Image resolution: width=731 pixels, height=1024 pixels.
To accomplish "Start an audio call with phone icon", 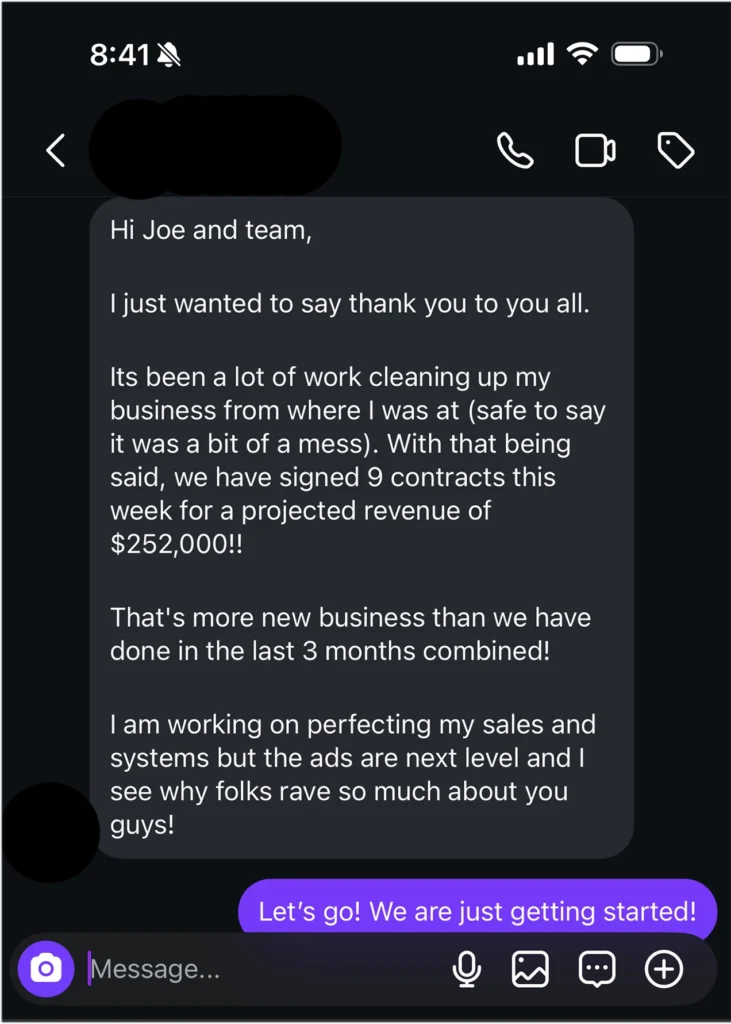I will point(515,151).
